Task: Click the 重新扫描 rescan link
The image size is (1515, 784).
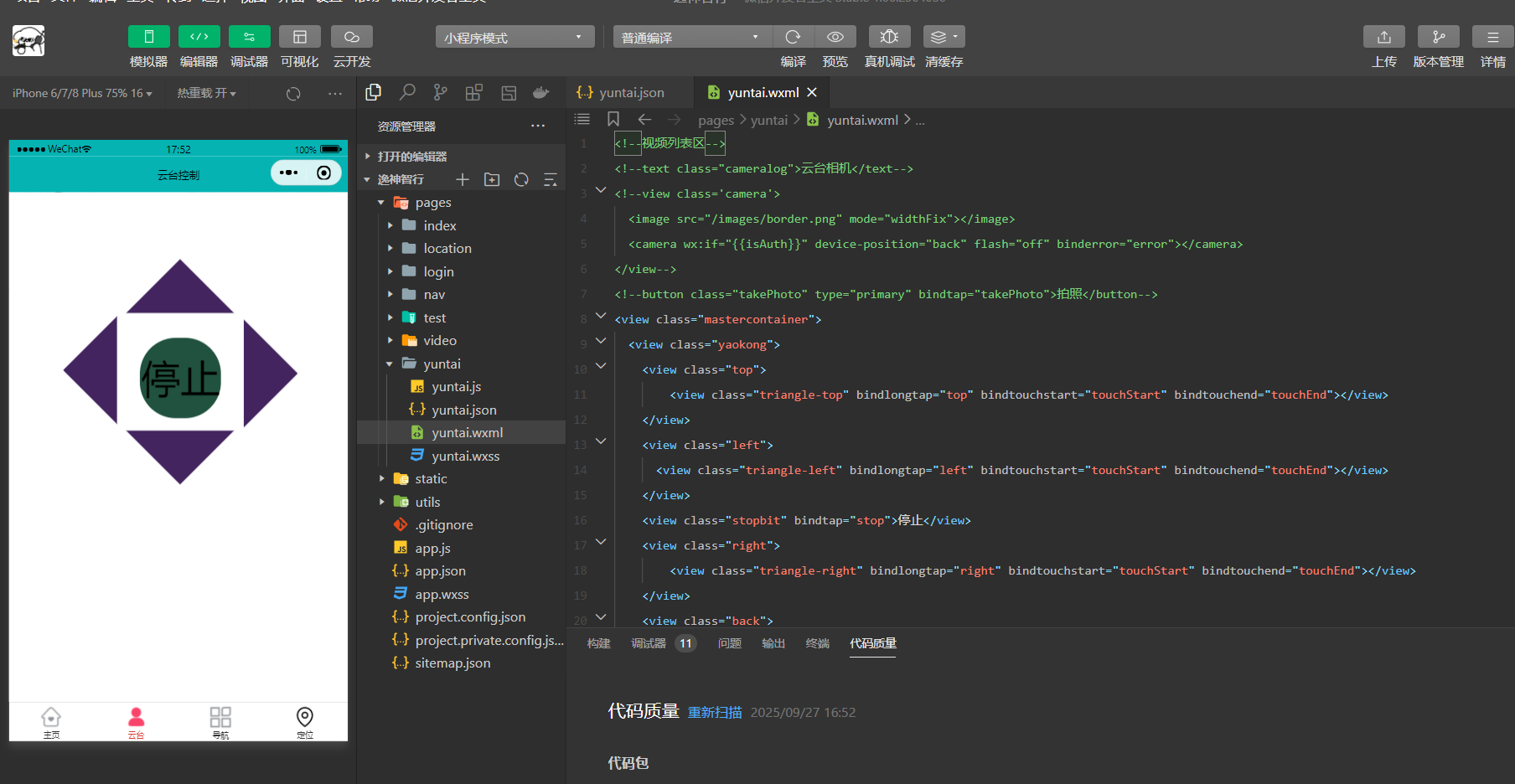Action: (715, 712)
